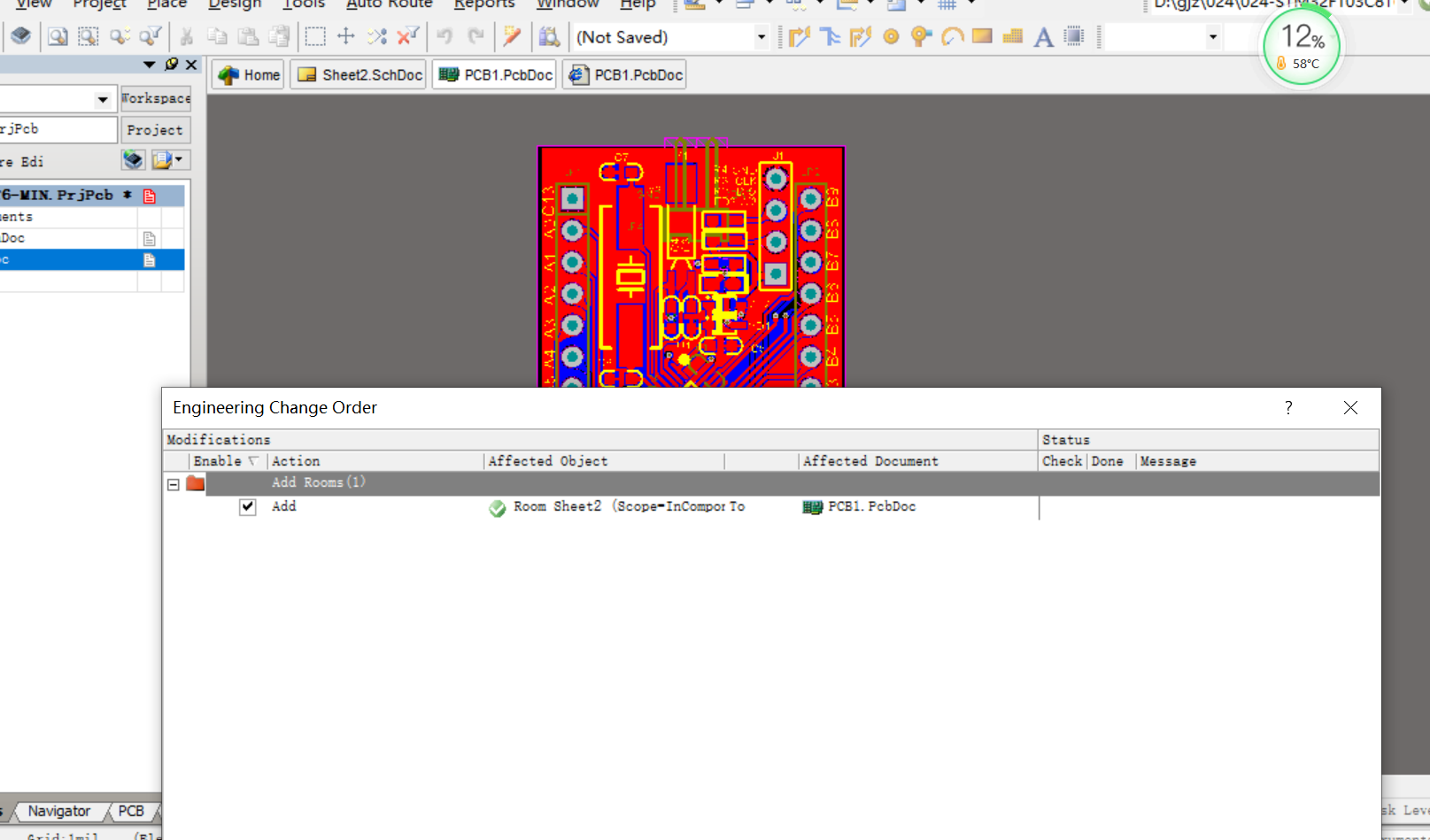
Task: Click the Browse library binoculars icon
Action: [549, 36]
